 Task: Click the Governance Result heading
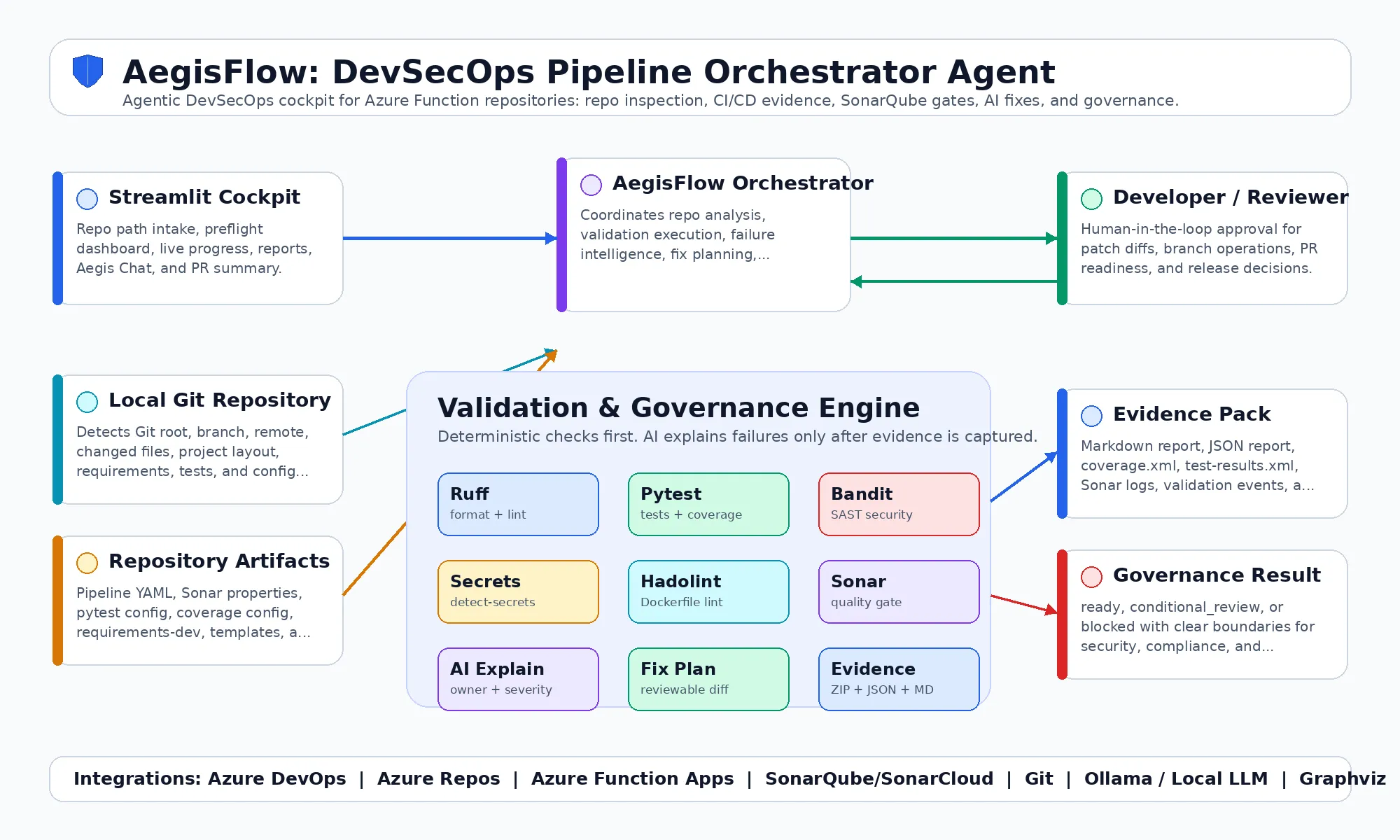click(1217, 575)
